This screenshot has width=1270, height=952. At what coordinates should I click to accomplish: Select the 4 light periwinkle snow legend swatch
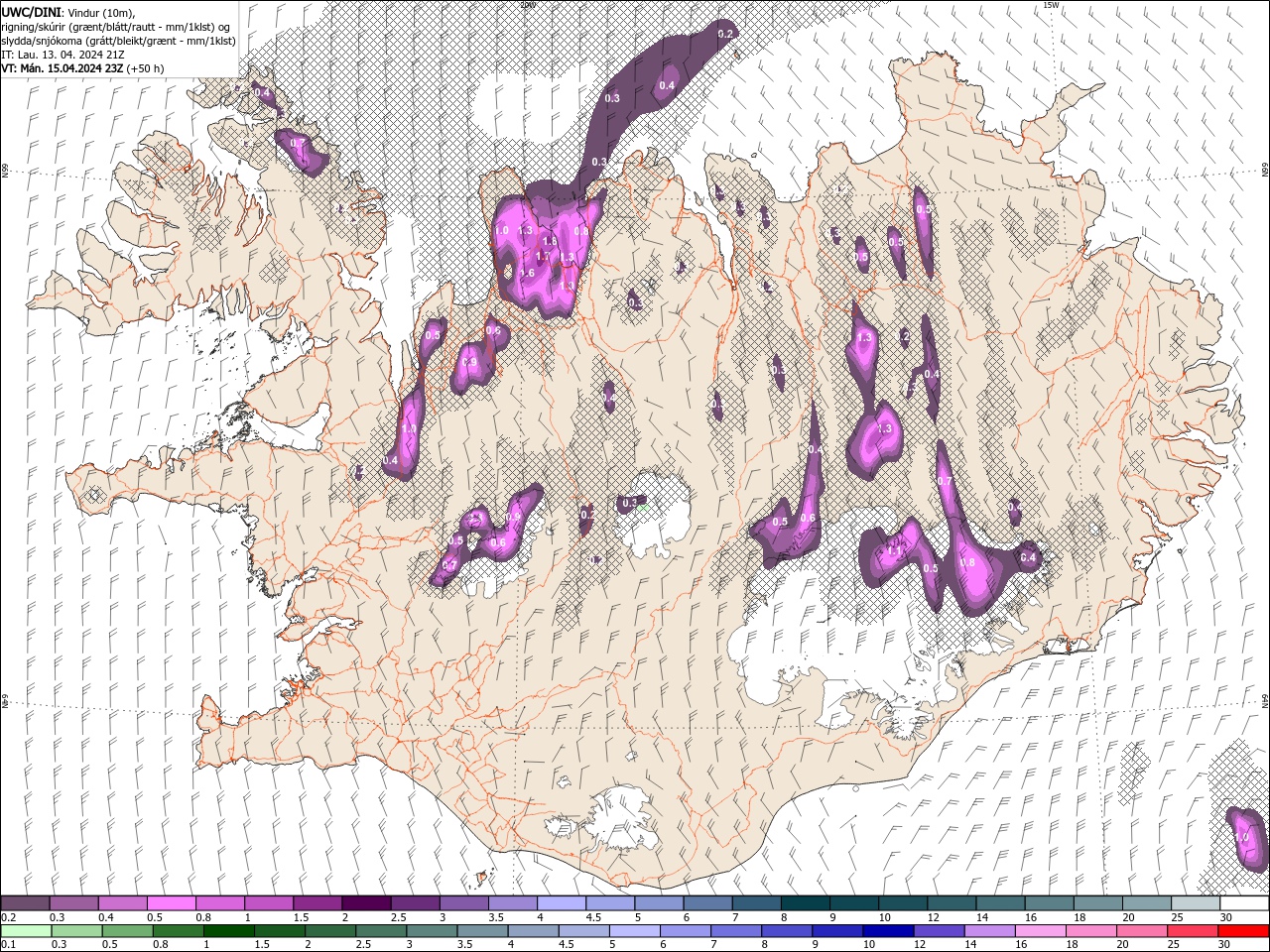coord(561,903)
